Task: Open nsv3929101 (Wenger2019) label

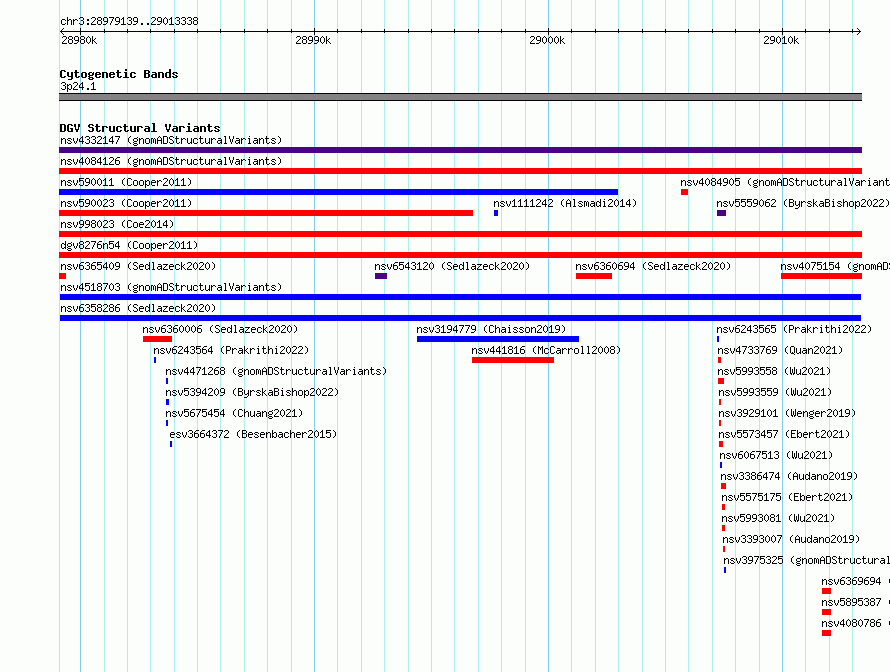Action: [x=787, y=413]
